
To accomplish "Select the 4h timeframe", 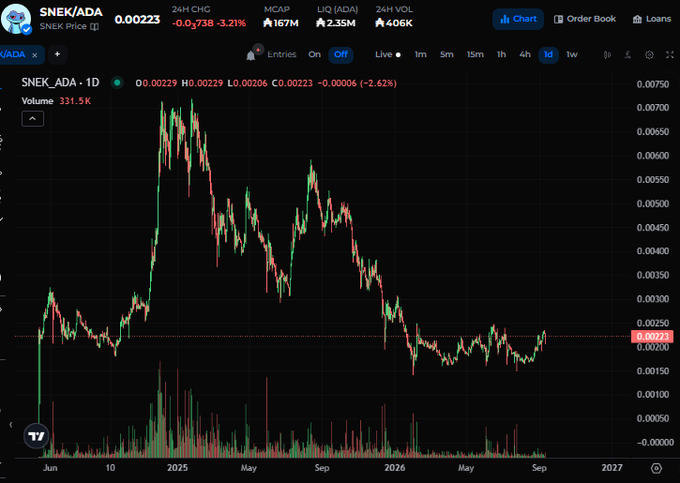I will (x=525, y=55).
